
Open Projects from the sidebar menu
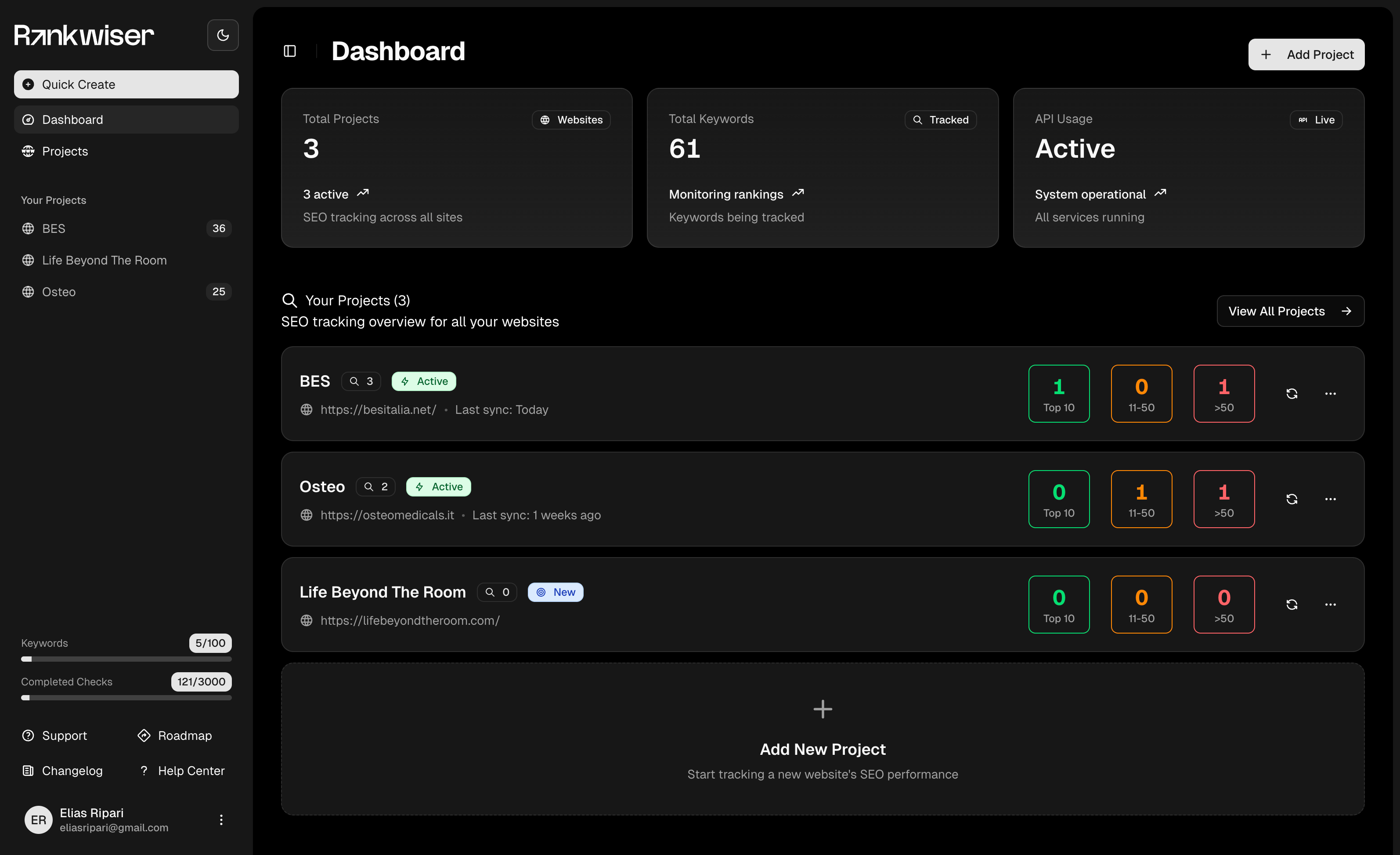click(64, 151)
